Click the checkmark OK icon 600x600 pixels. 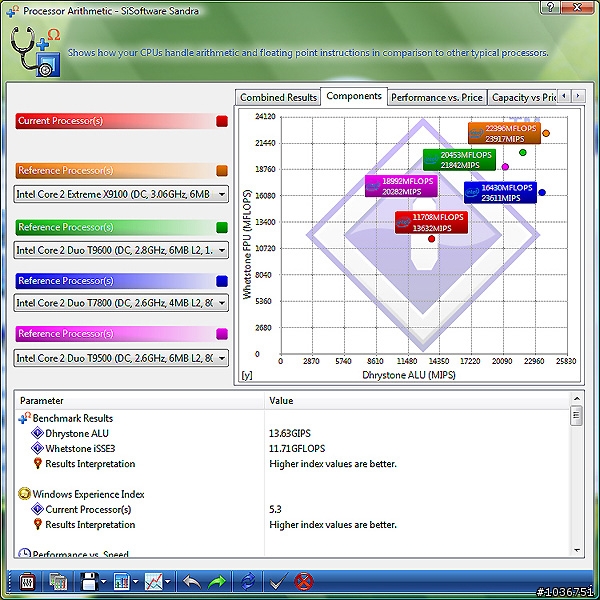coord(278,582)
